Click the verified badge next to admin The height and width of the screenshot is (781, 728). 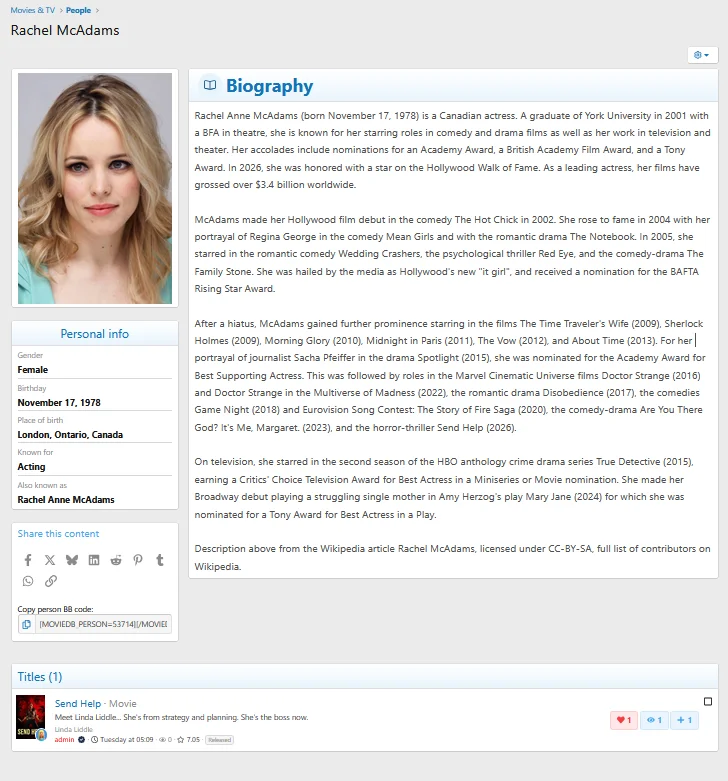tap(81, 740)
